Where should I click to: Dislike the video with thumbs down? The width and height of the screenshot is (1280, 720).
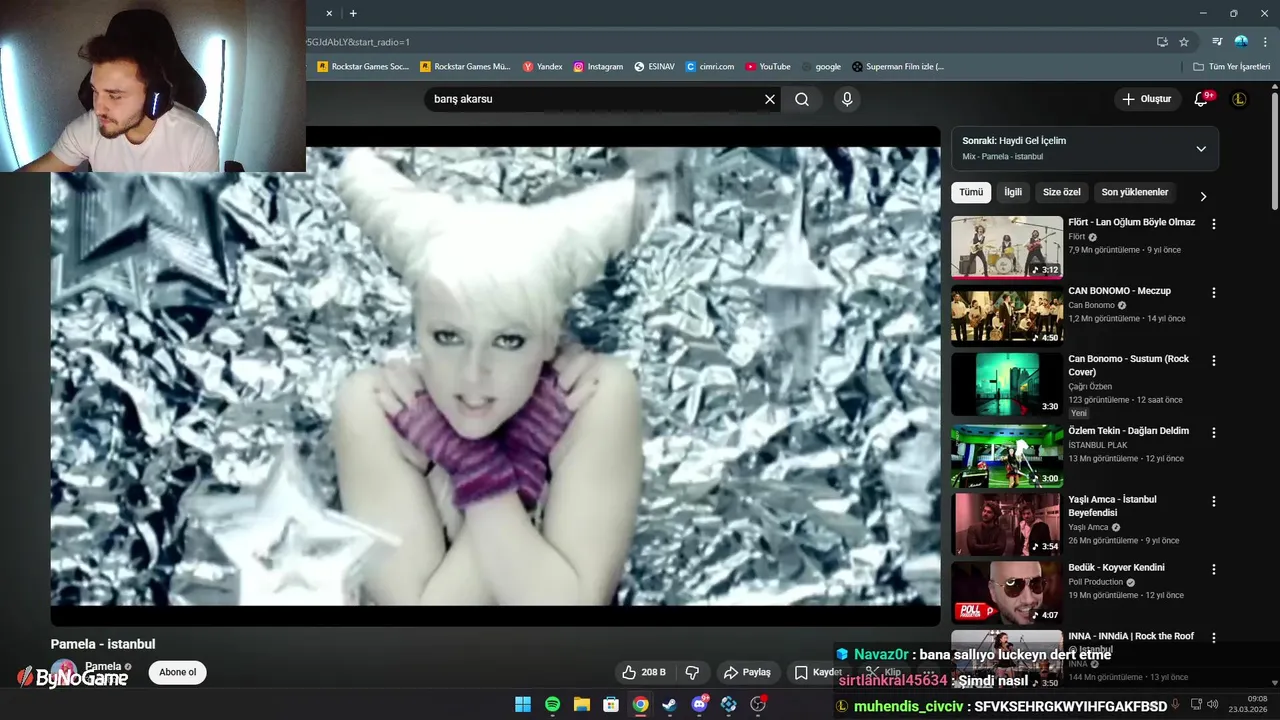coord(692,672)
